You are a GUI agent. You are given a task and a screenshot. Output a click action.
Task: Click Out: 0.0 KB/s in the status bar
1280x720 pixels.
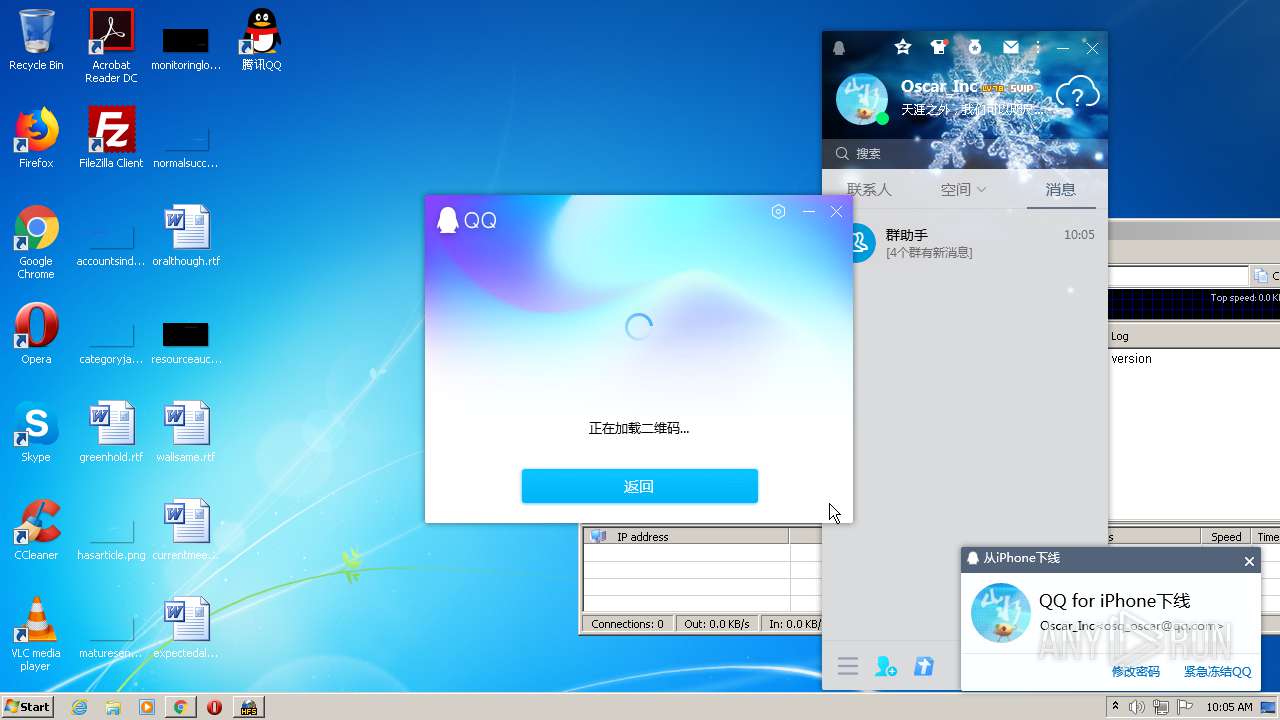pyautogui.click(x=717, y=624)
